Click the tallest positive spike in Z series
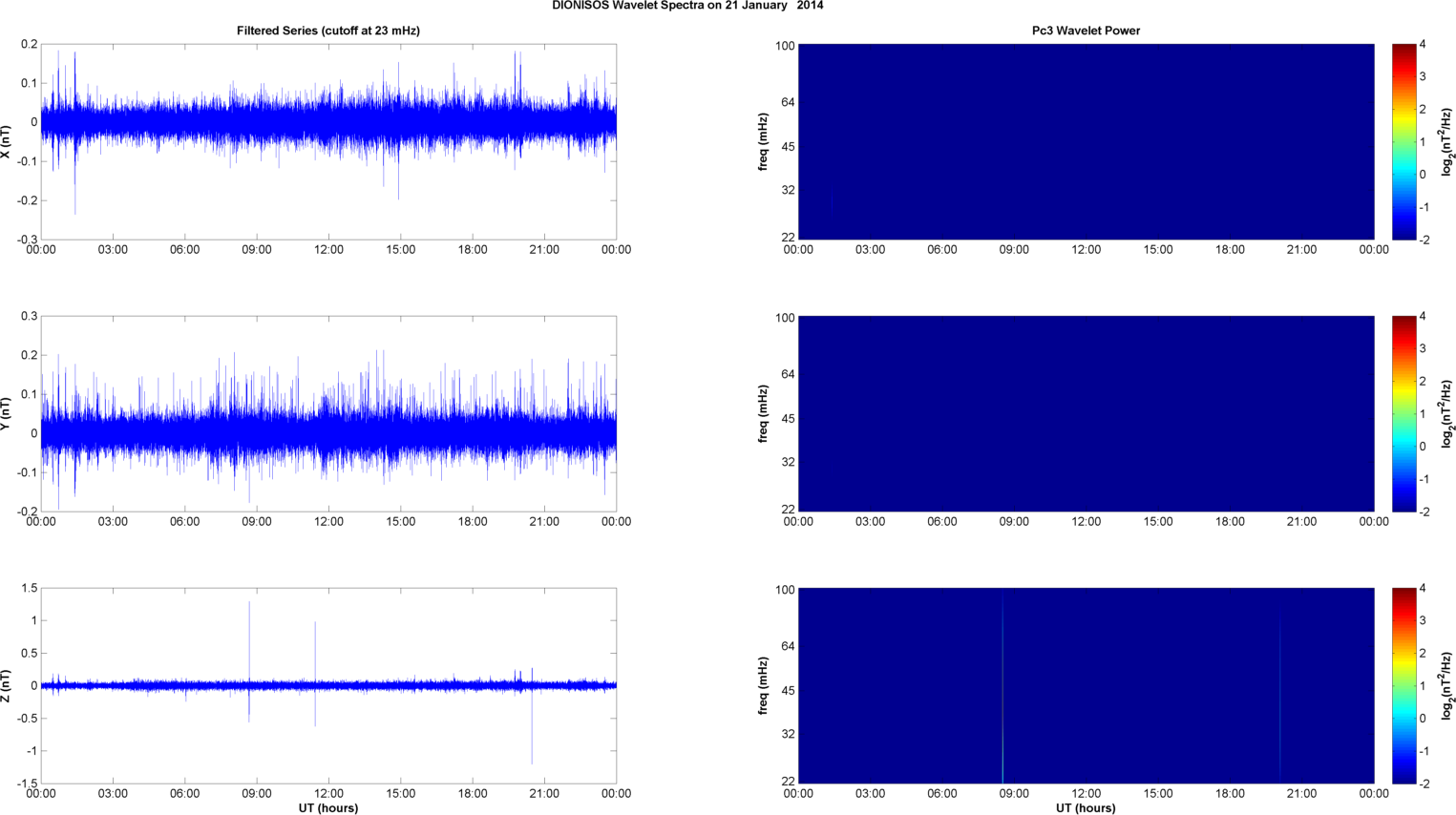Viewport: 1456px width, 815px height. coord(249,641)
